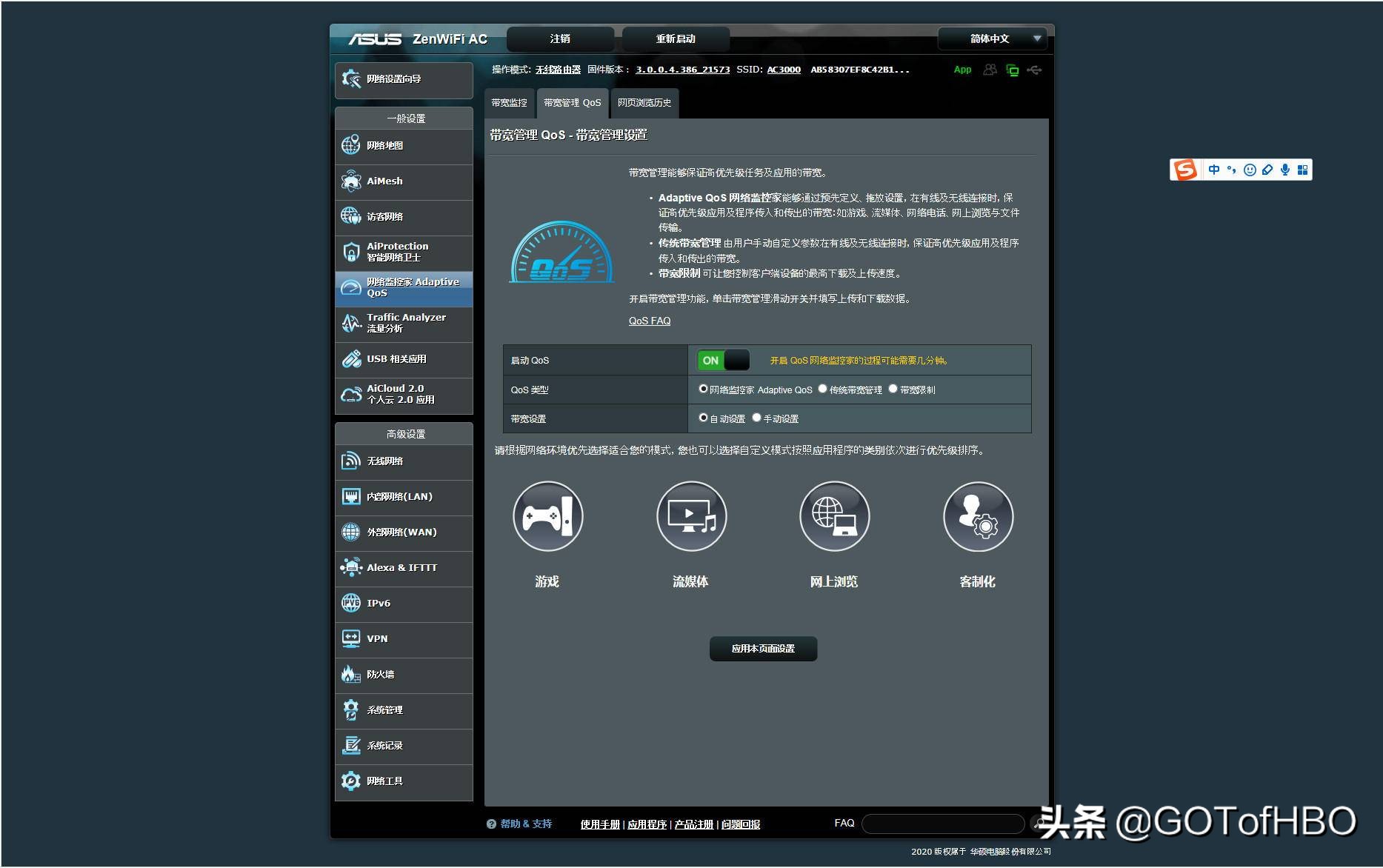Viewport: 1383px width, 868px height.
Task: Click the help question mark icon
Action: pyautogui.click(x=491, y=824)
